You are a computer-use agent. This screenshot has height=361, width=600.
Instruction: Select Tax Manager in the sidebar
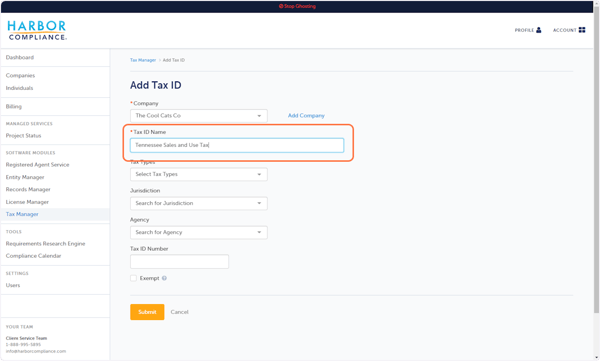(x=22, y=214)
